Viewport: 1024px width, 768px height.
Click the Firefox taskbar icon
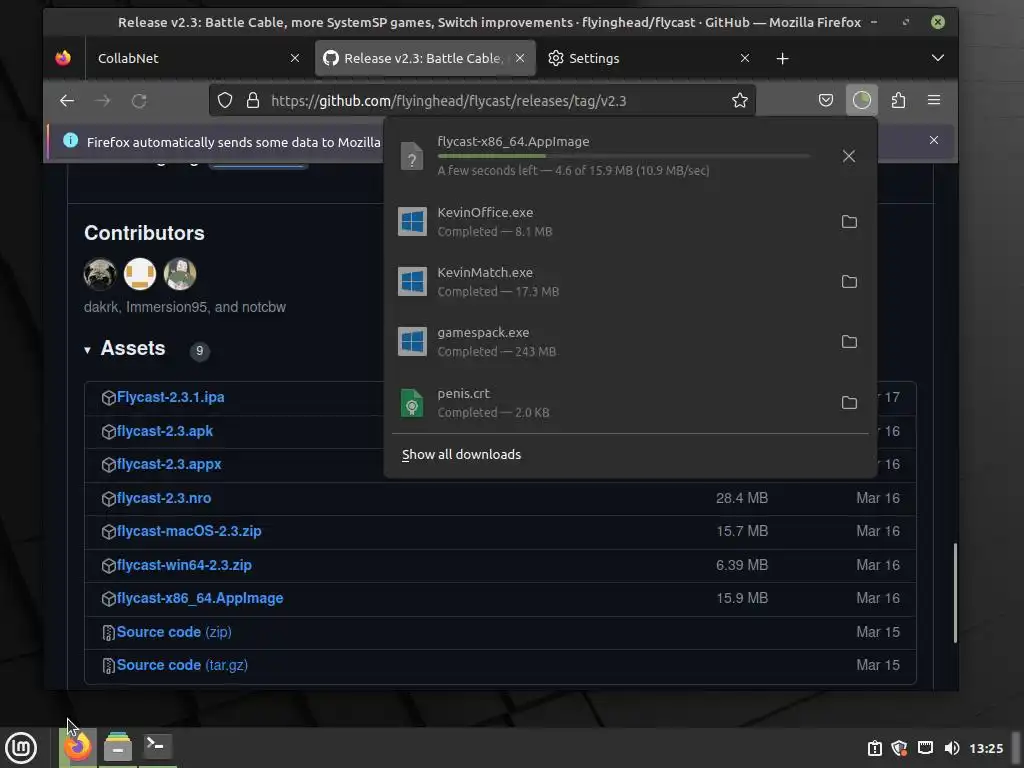click(78, 747)
